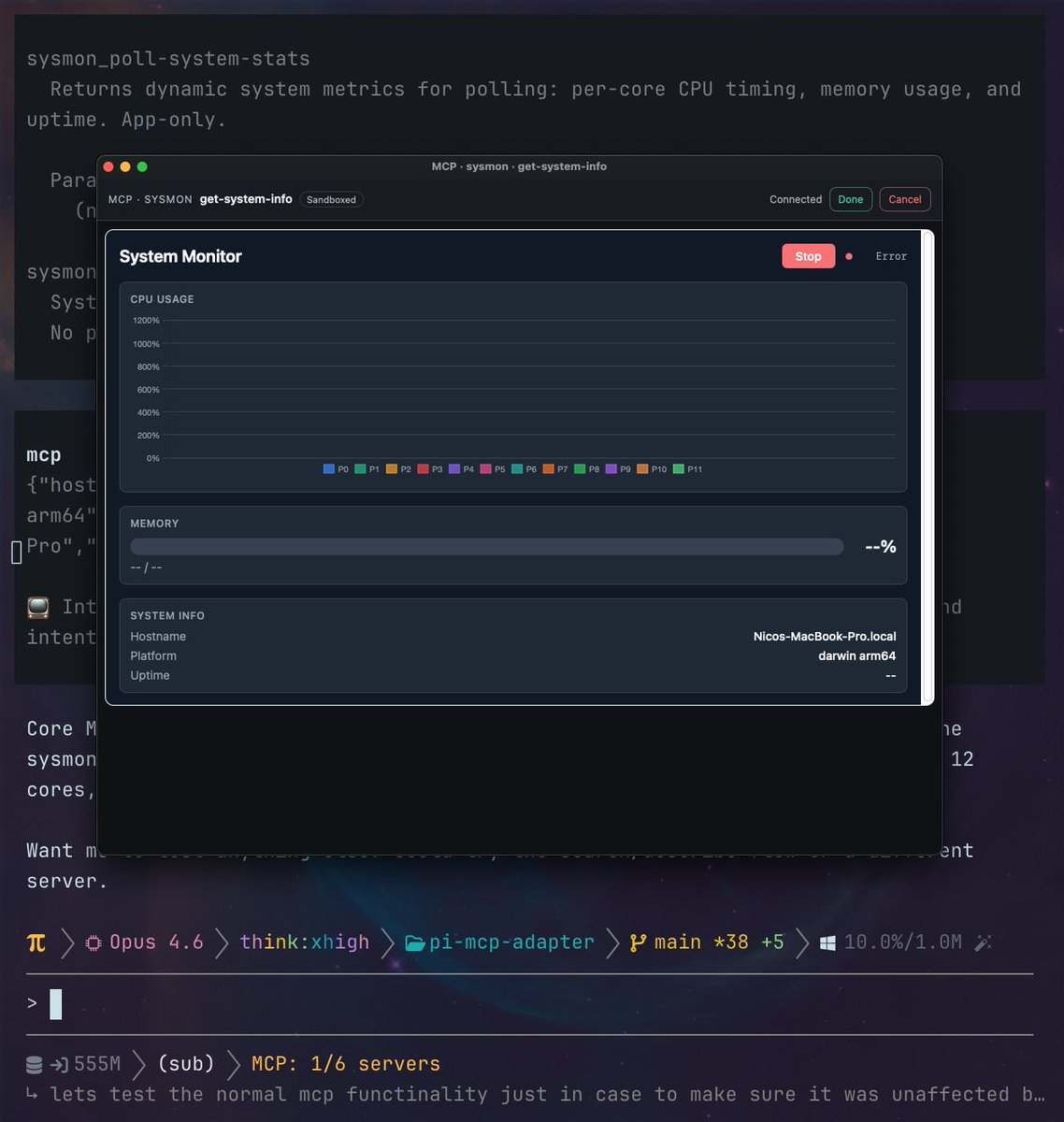Click the P0 blue legend swatch

(x=328, y=468)
